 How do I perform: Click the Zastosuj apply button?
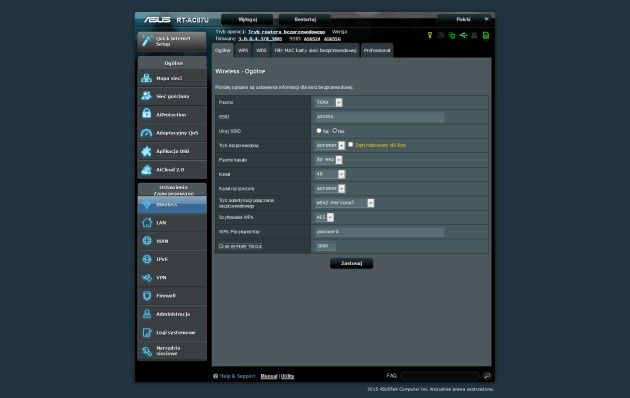click(352, 263)
